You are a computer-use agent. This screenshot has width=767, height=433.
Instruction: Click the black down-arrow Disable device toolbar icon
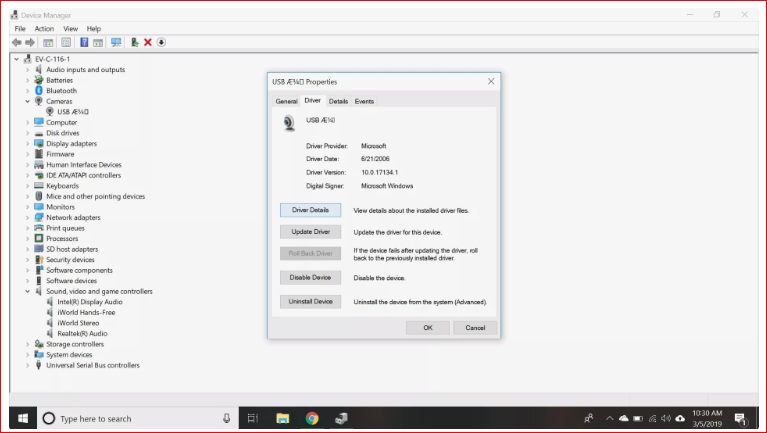tap(161, 43)
